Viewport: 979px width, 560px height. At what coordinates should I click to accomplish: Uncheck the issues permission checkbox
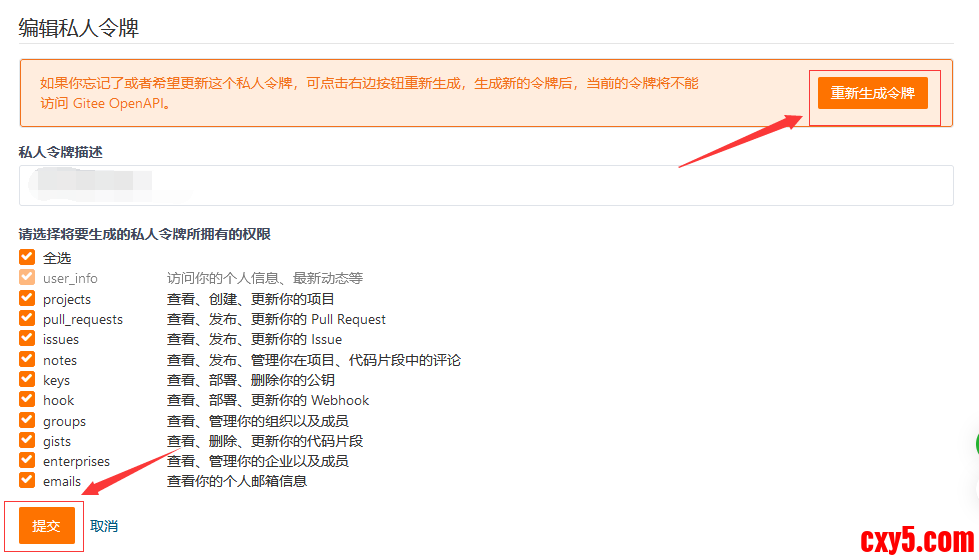(27, 339)
